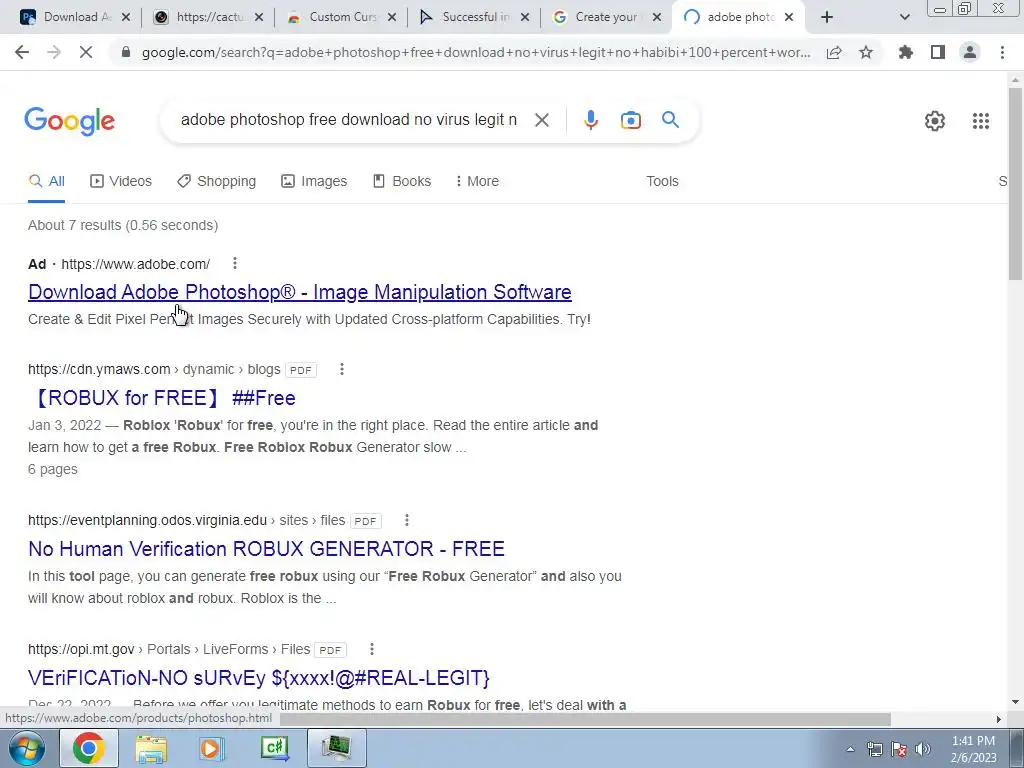This screenshot has width=1024, height=768.
Task: Click the address bar URL
Action: 476,52
